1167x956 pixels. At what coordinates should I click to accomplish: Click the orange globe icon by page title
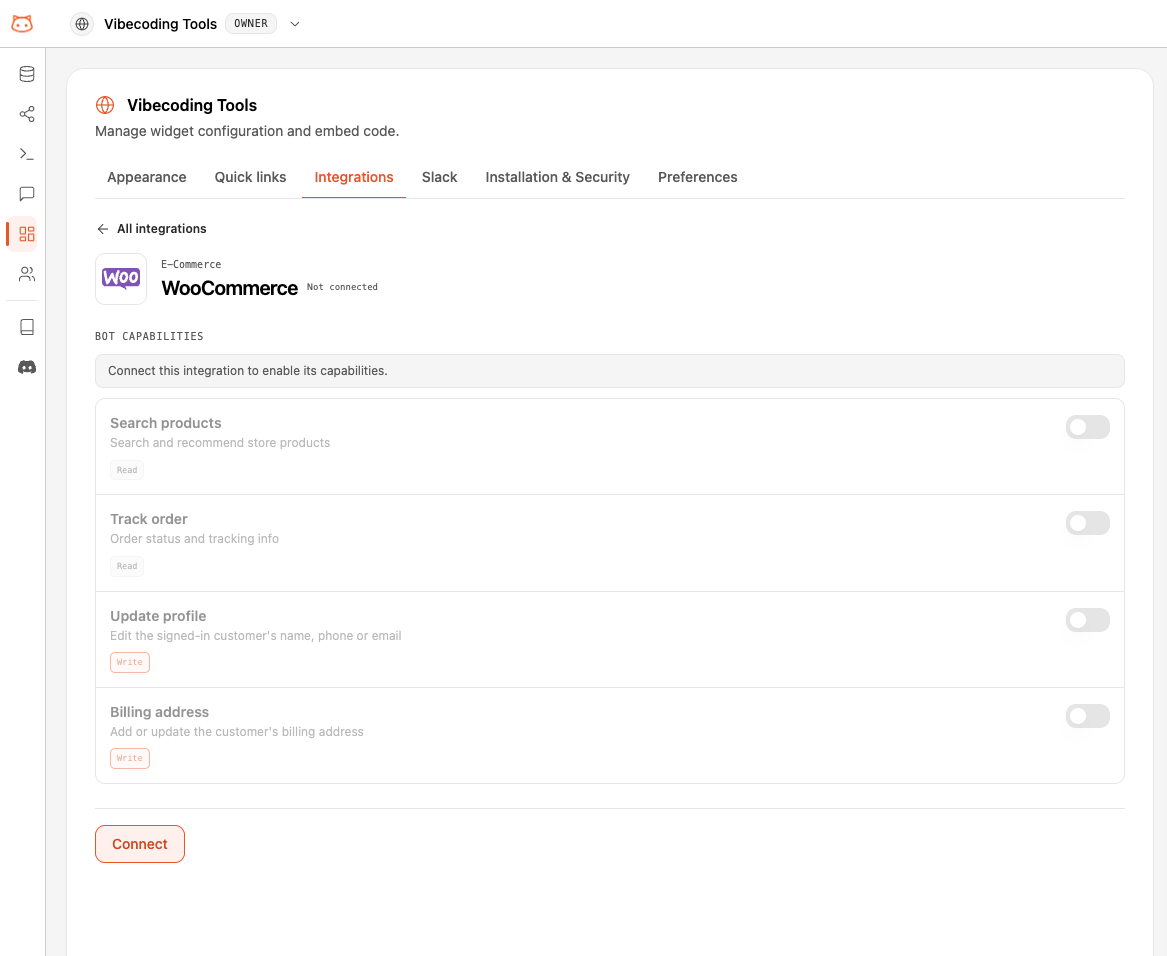105,105
